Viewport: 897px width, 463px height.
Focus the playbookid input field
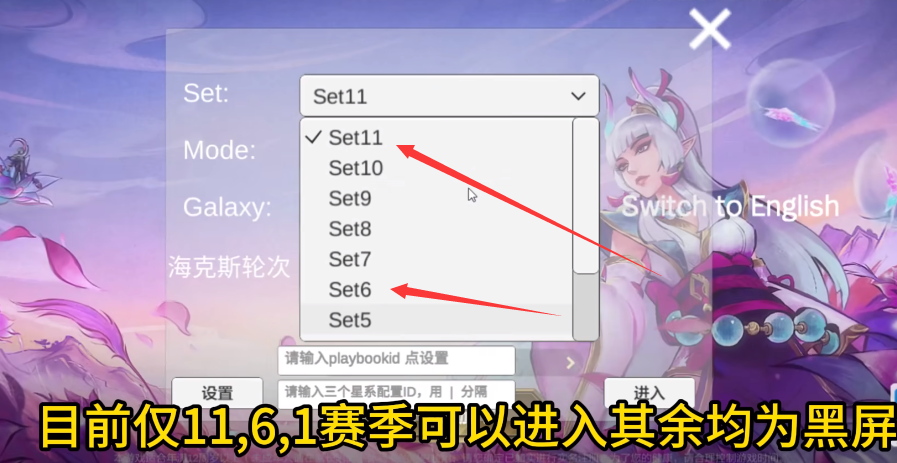coord(396,360)
